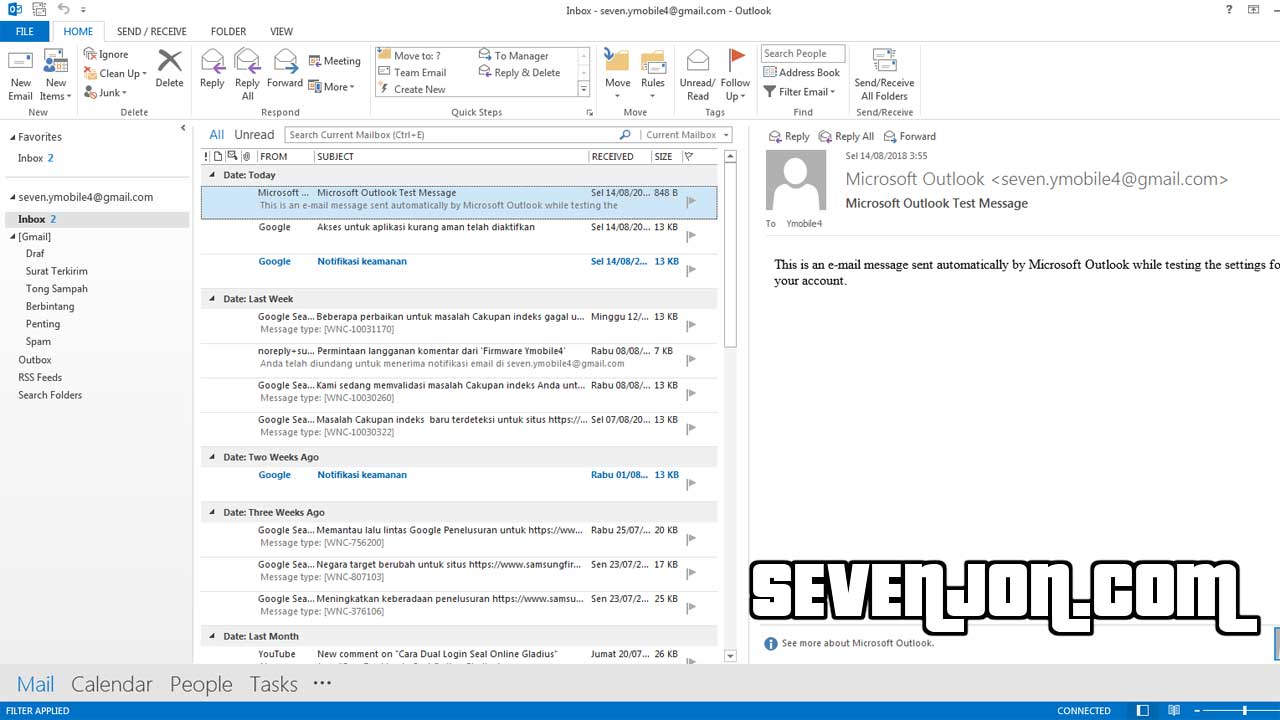Flag the Microsoft Outlook Test Message

(x=691, y=201)
